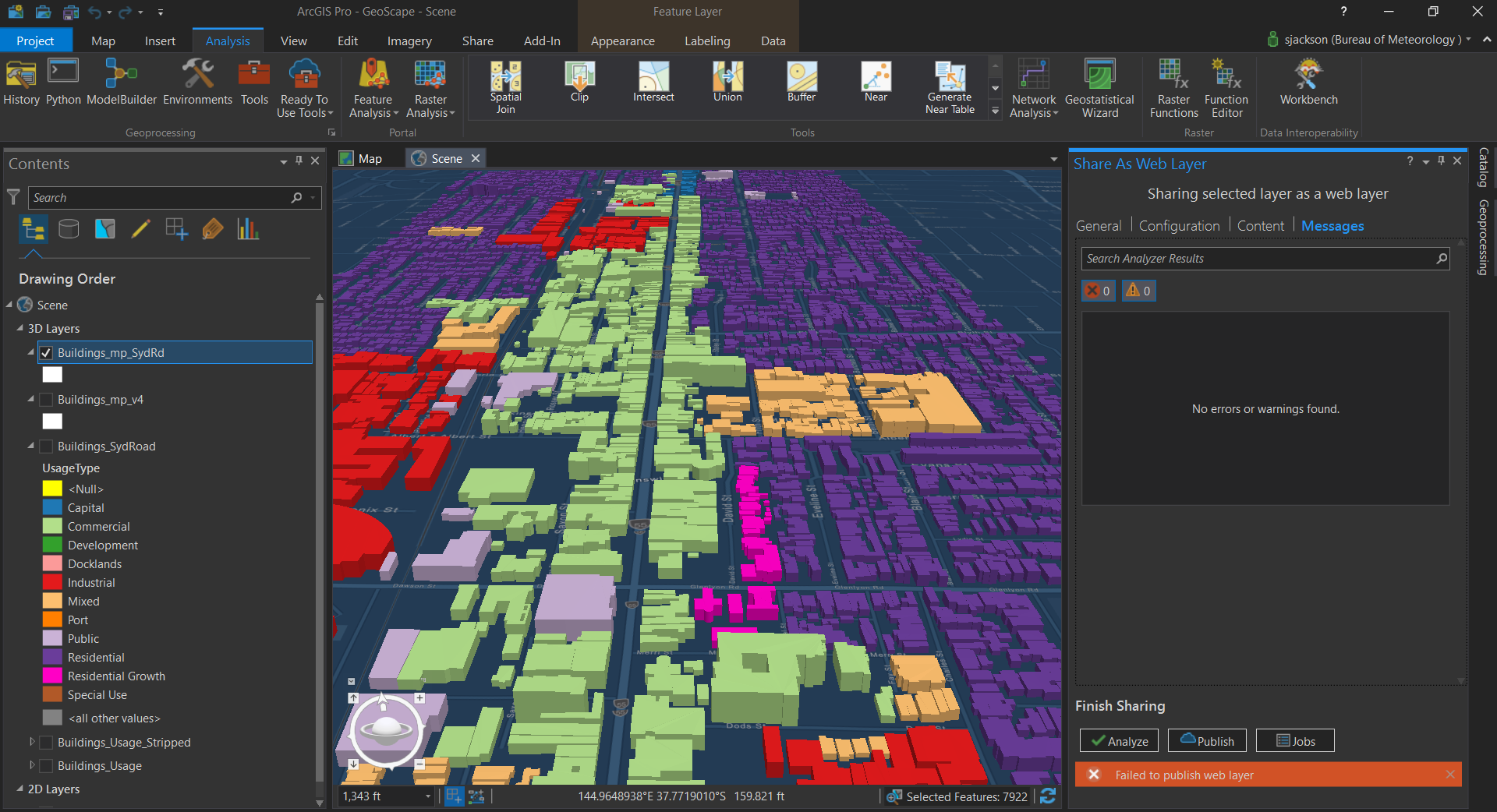Switch Contents to List By Charts
1497x812 pixels.
248,229
